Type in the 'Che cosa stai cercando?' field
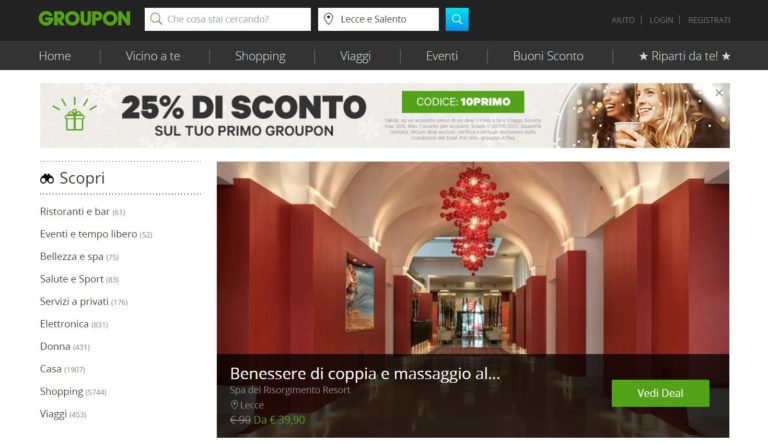 [x=236, y=19]
